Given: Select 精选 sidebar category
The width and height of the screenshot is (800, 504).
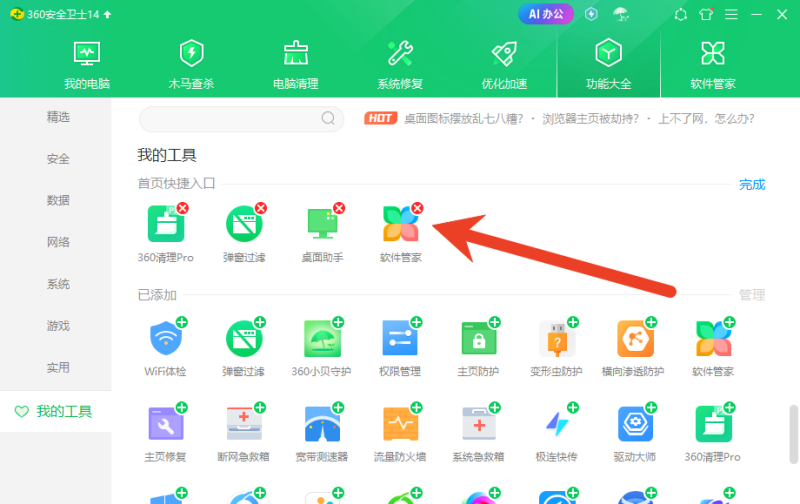Looking at the screenshot, I should (x=58, y=117).
